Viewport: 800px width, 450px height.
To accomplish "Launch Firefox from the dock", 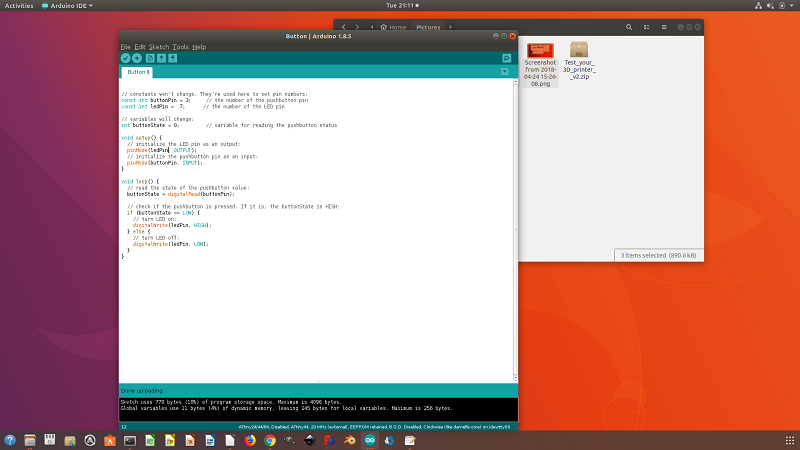I will [x=249, y=440].
